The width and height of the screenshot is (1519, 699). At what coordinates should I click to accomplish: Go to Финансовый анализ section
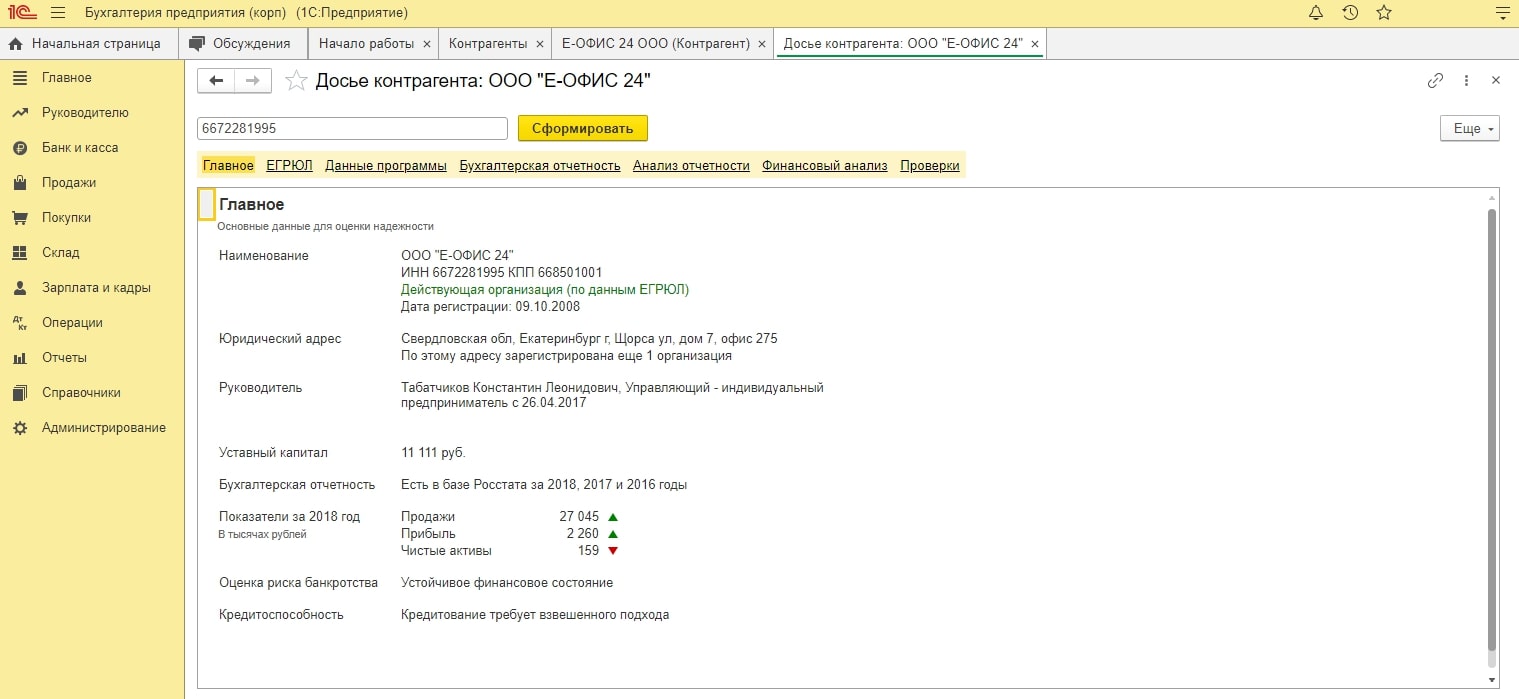click(824, 166)
